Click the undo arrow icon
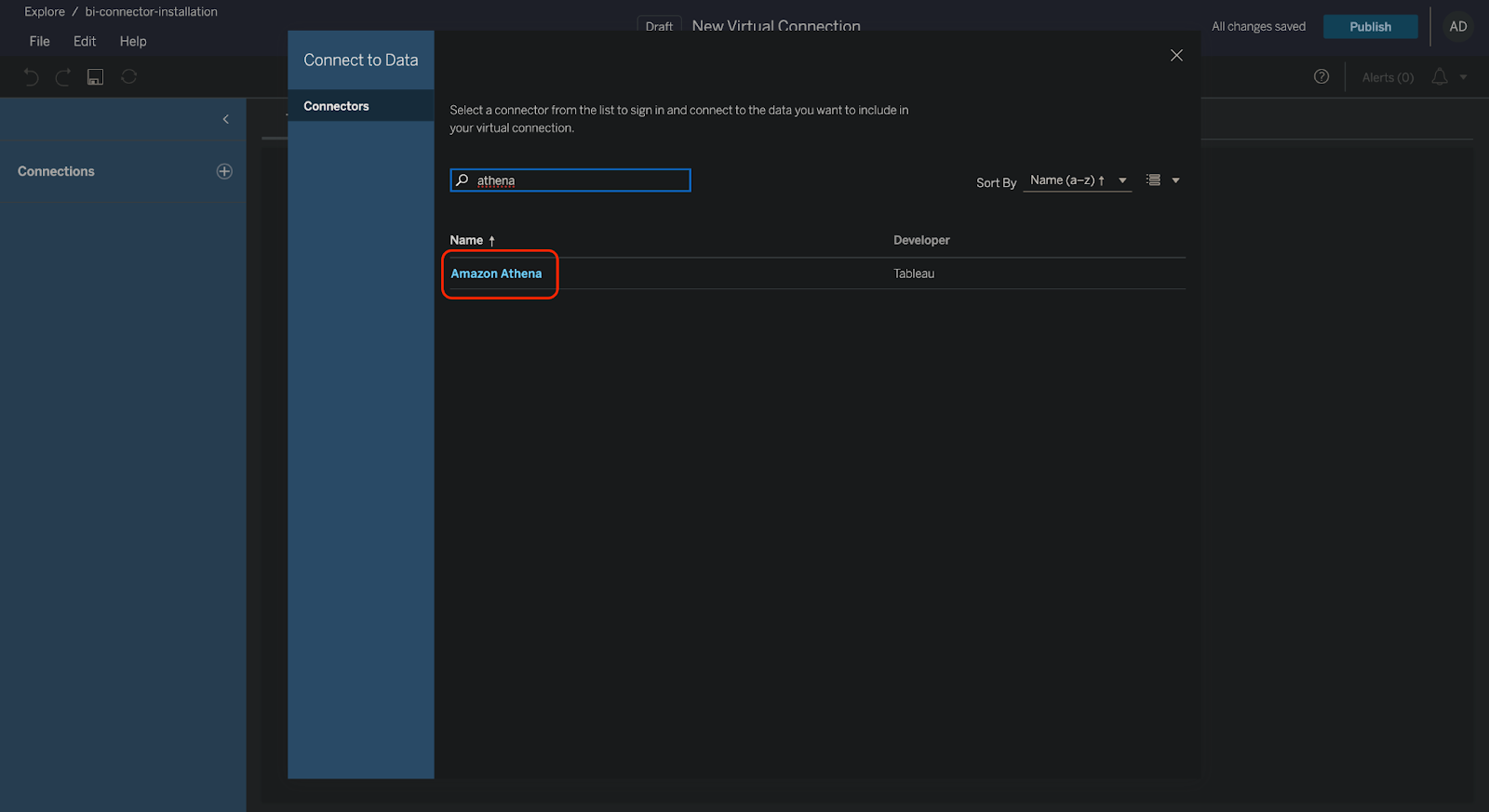The image size is (1489, 812). [31, 77]
